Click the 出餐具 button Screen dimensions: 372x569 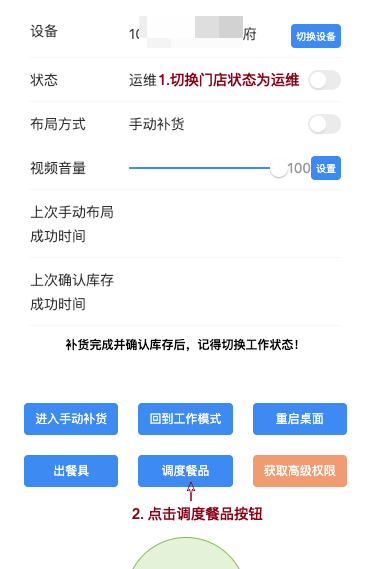pyautogui.click(x=71, y=471)
